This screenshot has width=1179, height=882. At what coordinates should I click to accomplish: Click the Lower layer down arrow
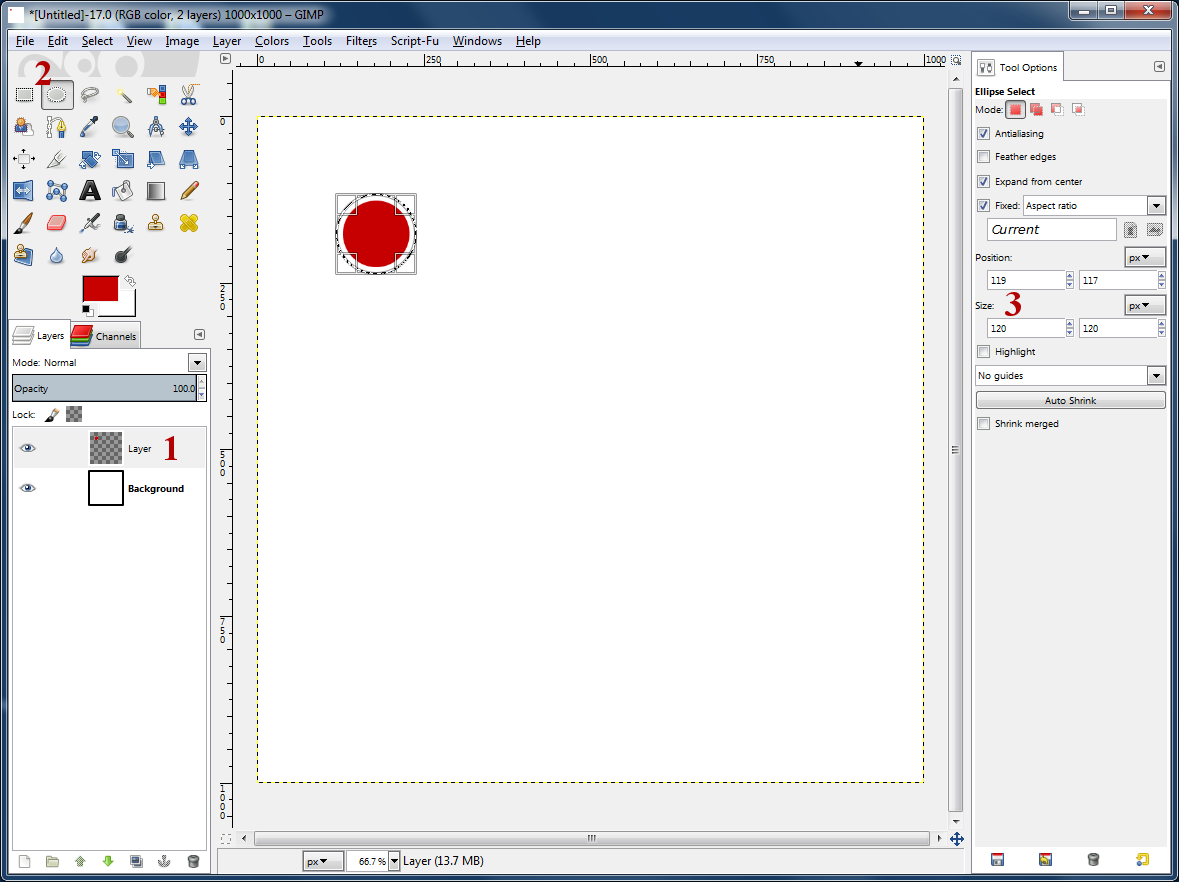[x=108, y=861]
